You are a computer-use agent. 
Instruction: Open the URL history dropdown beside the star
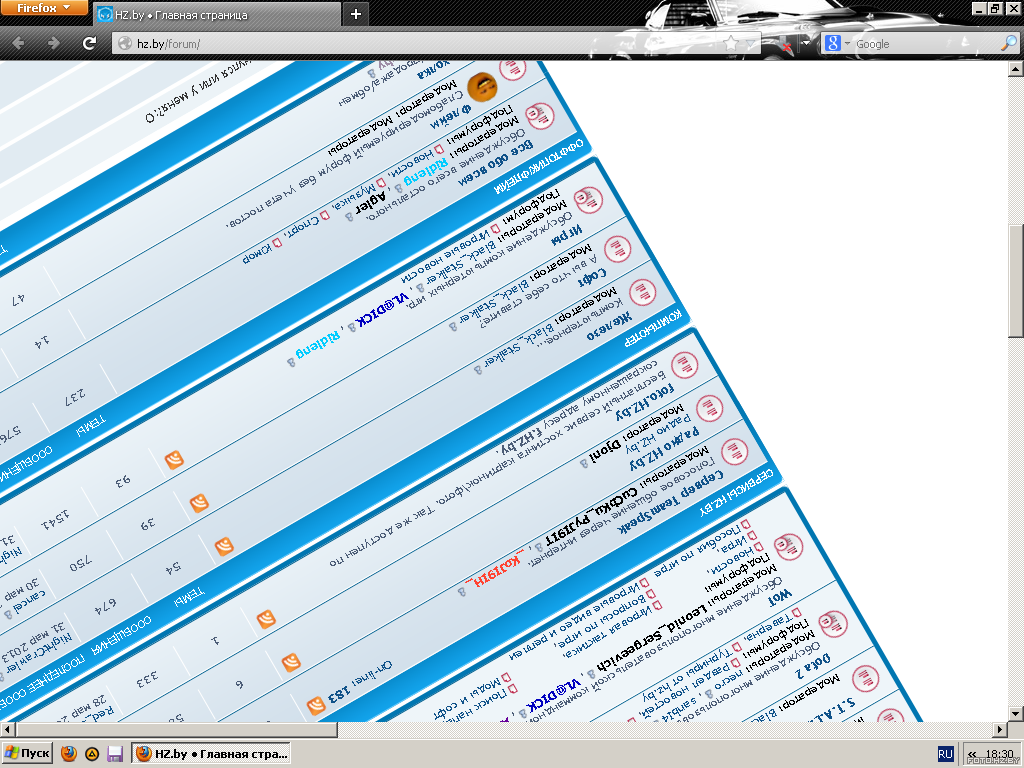750,44
